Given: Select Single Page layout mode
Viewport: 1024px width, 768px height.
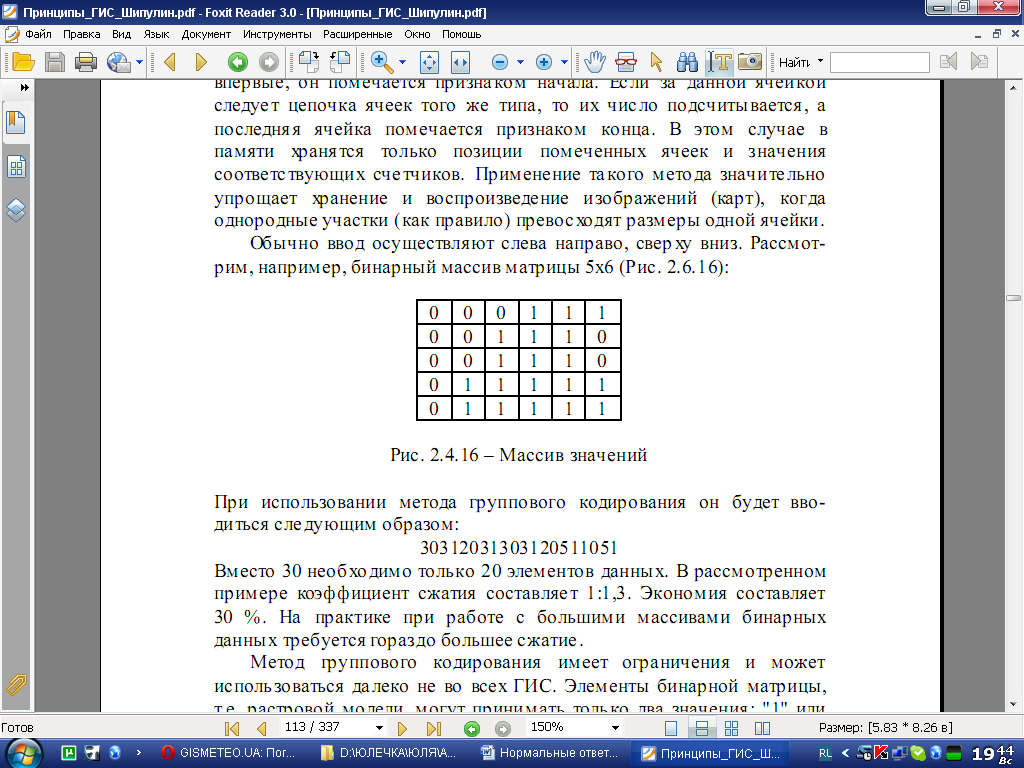Looking at the screenshot, I should coord(671,728).
